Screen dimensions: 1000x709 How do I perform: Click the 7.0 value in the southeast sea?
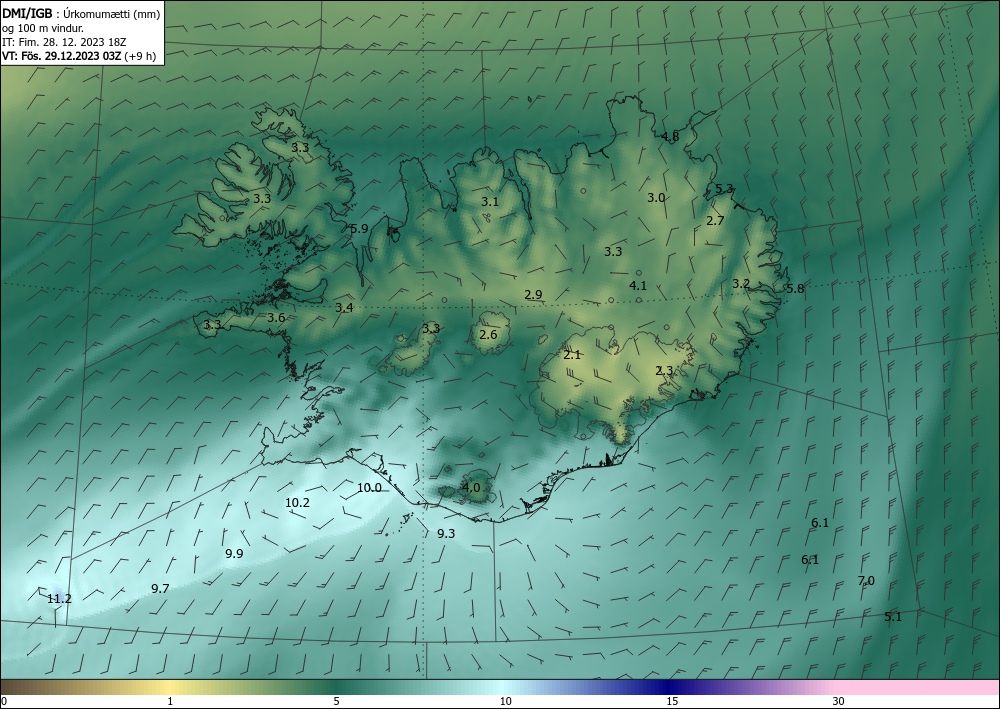(x=866, y=580)
